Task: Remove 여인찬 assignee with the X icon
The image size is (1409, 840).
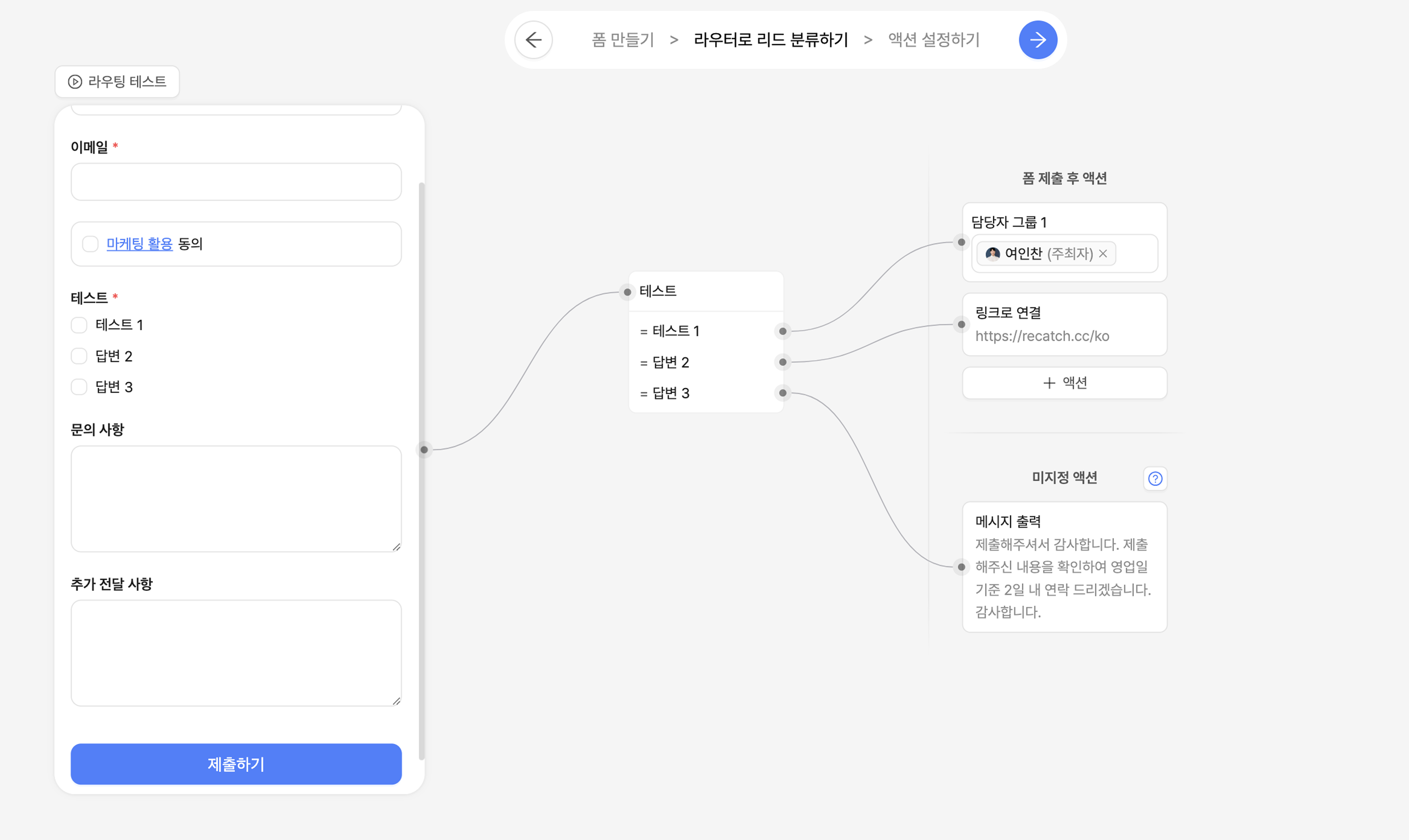Action: (1103, 253)
